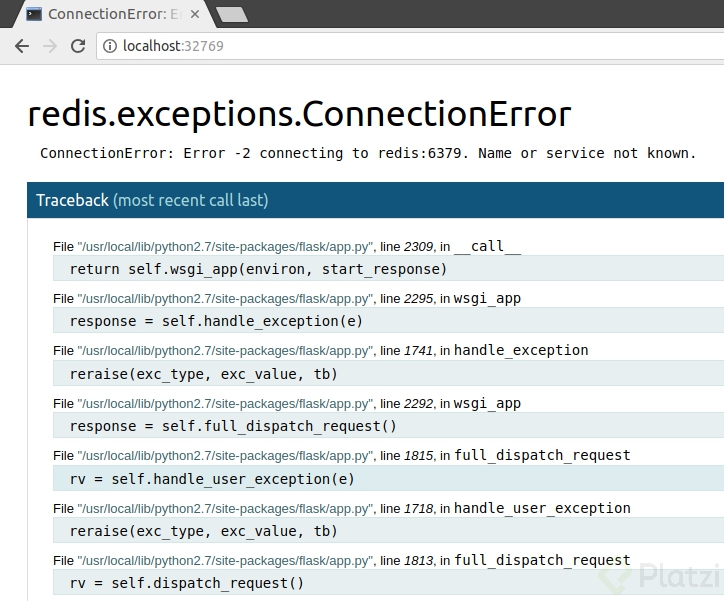Expand the response = self.full_dispatch_request() code line

233,426
